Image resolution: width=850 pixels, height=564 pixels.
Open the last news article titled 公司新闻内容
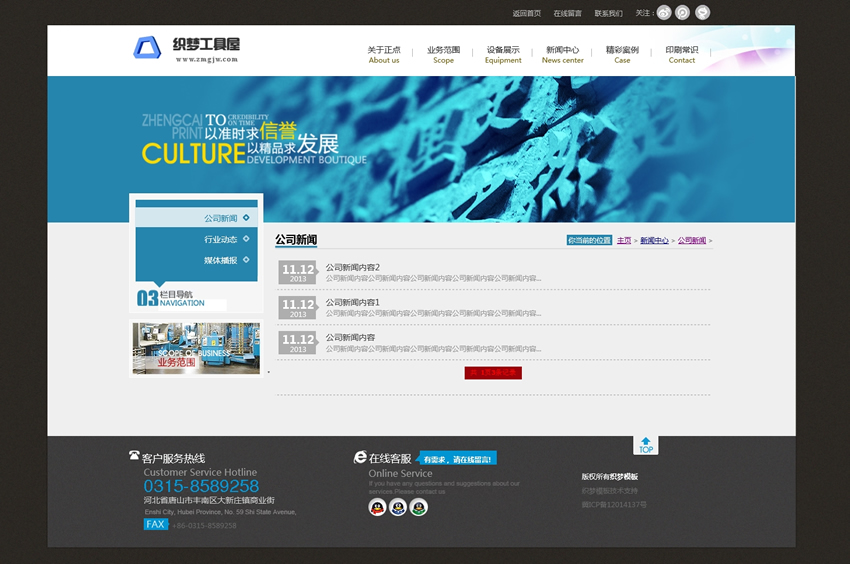click(x=350, y=337)
